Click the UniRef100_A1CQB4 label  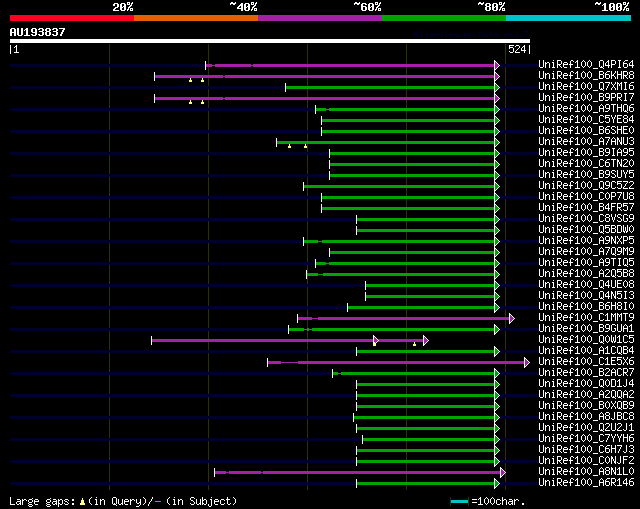(586, 351)
